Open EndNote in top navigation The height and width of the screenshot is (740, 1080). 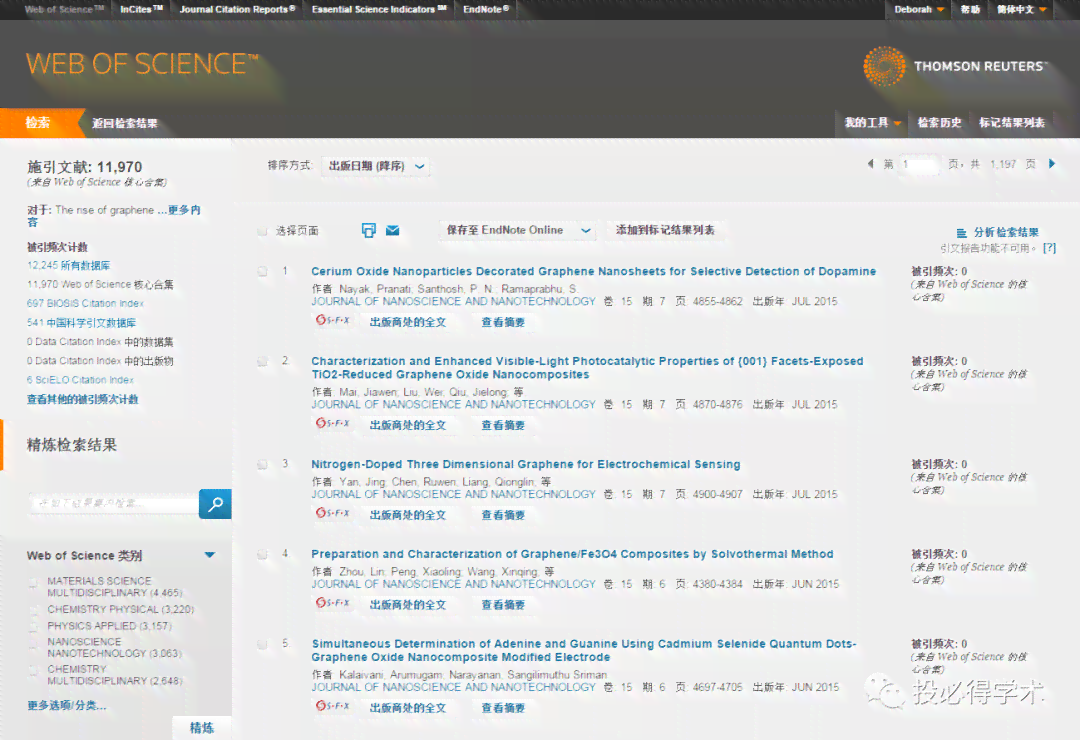pyautogui.click(x=486, y=10)
